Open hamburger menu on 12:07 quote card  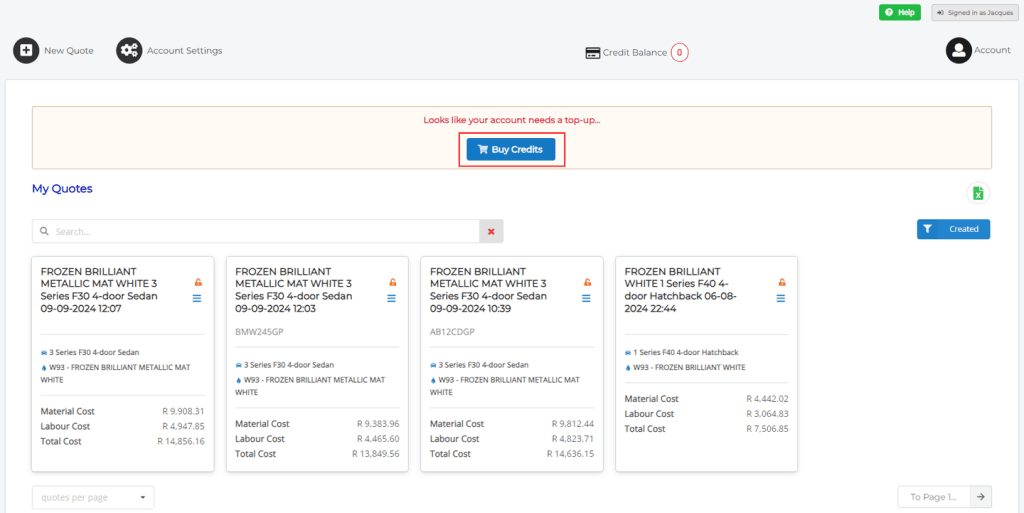click(x=197, y=298)
